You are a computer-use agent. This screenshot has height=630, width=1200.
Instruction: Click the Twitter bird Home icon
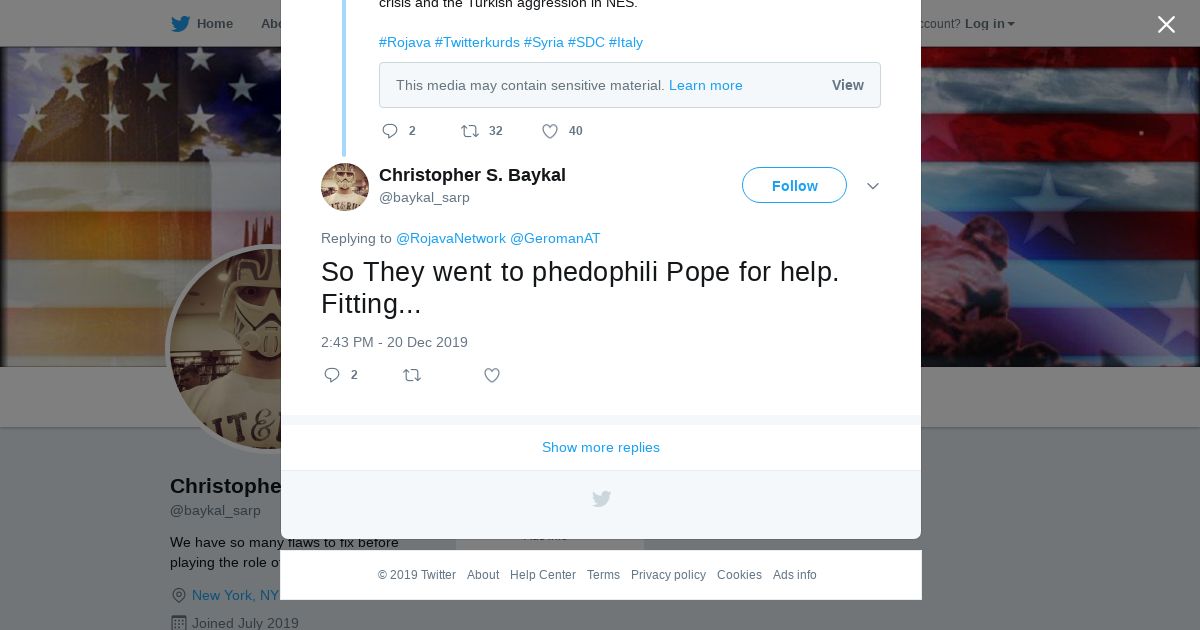pos(181,24)
